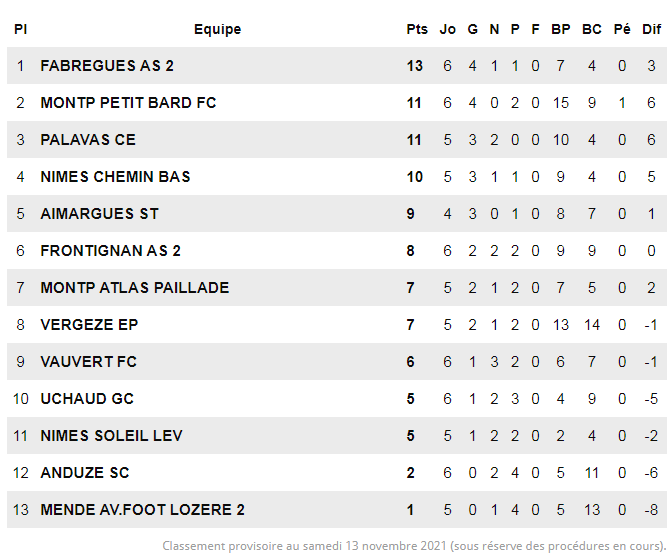The height and width of the screenshot is (560, 672).
Task: Select the Pl column header
Action: click(x=20, y=29)
